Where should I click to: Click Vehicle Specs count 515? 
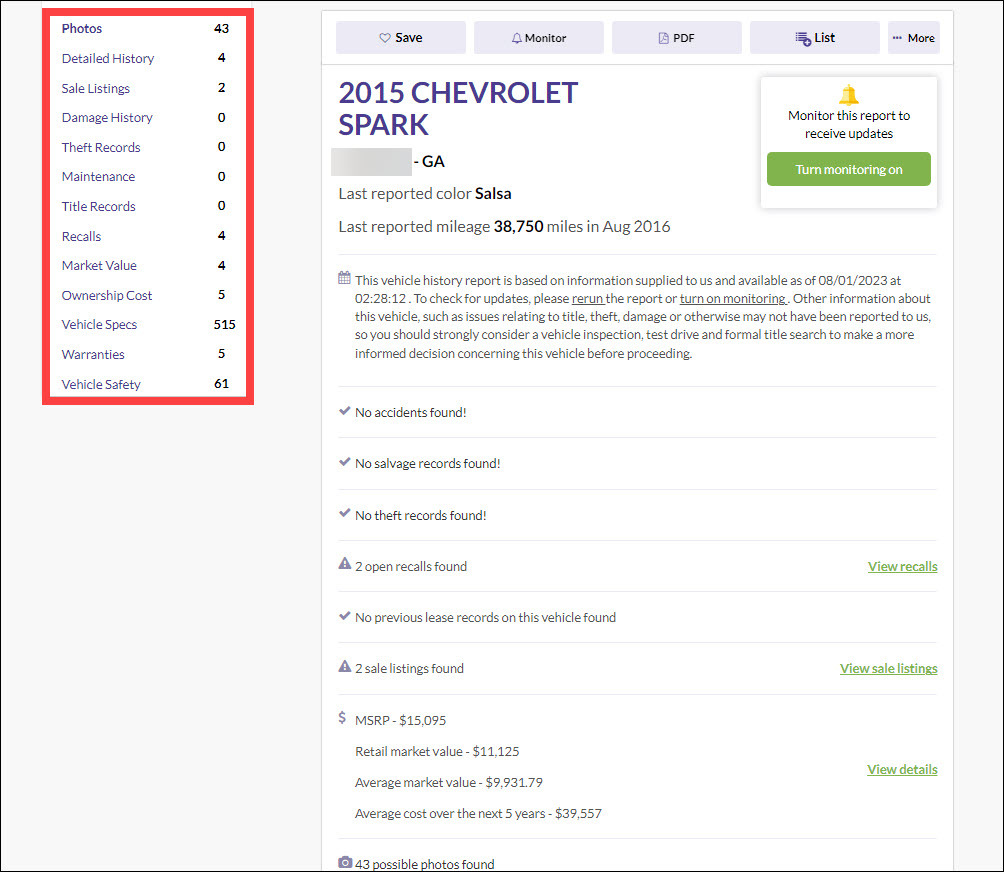(225, 325)
